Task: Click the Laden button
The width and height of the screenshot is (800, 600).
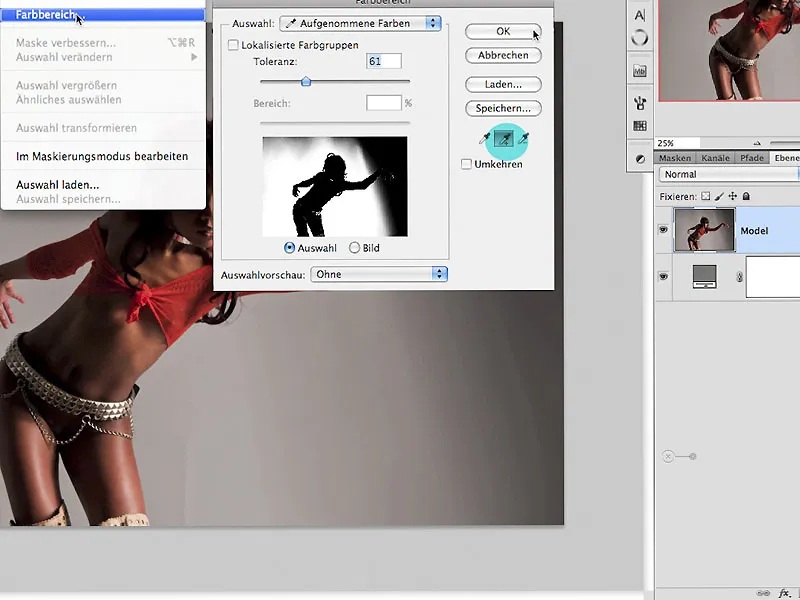Action: pyautogui.click(x=503, y=84)
